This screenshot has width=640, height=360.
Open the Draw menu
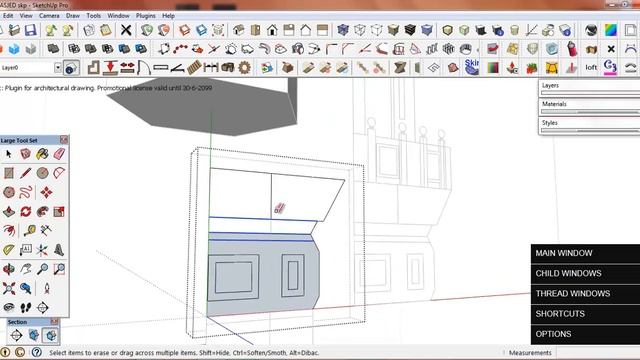73,16
